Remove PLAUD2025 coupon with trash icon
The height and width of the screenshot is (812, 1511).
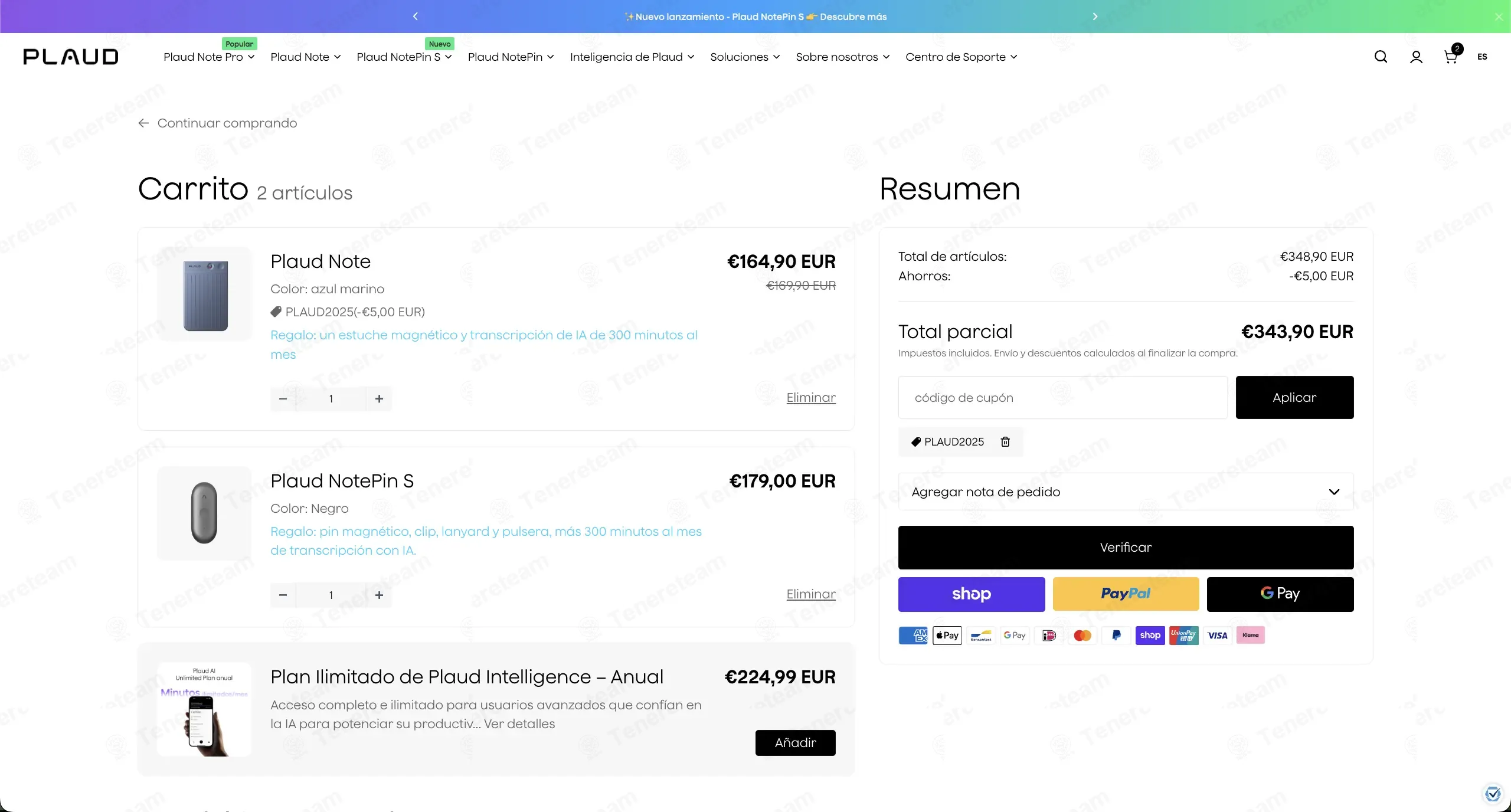pyautogui.click(x=1005, y=441)
